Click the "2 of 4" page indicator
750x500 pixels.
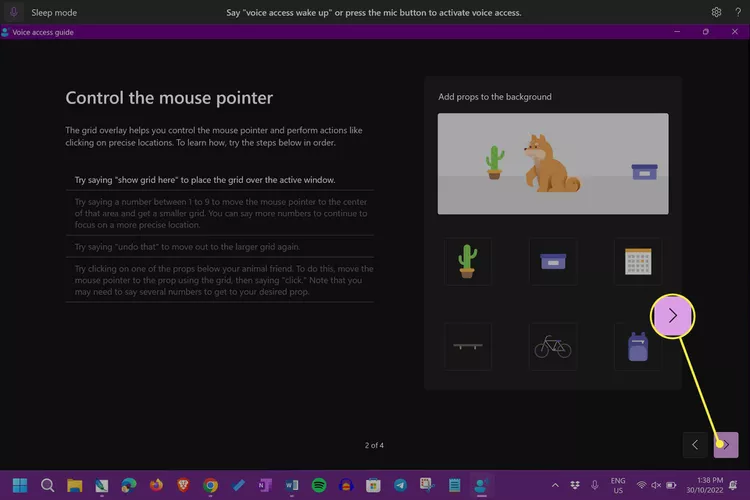click(x=374, y=445)
